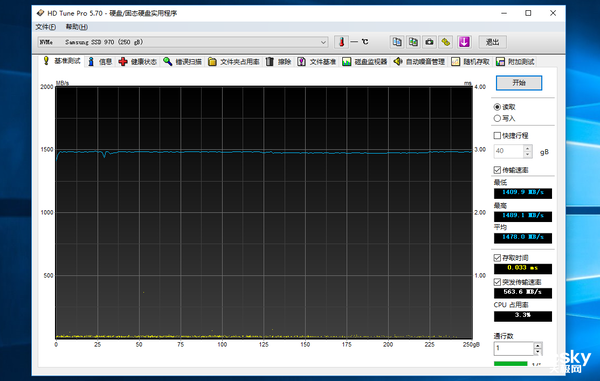Select the 读取 read radio button

pos(497,107)
